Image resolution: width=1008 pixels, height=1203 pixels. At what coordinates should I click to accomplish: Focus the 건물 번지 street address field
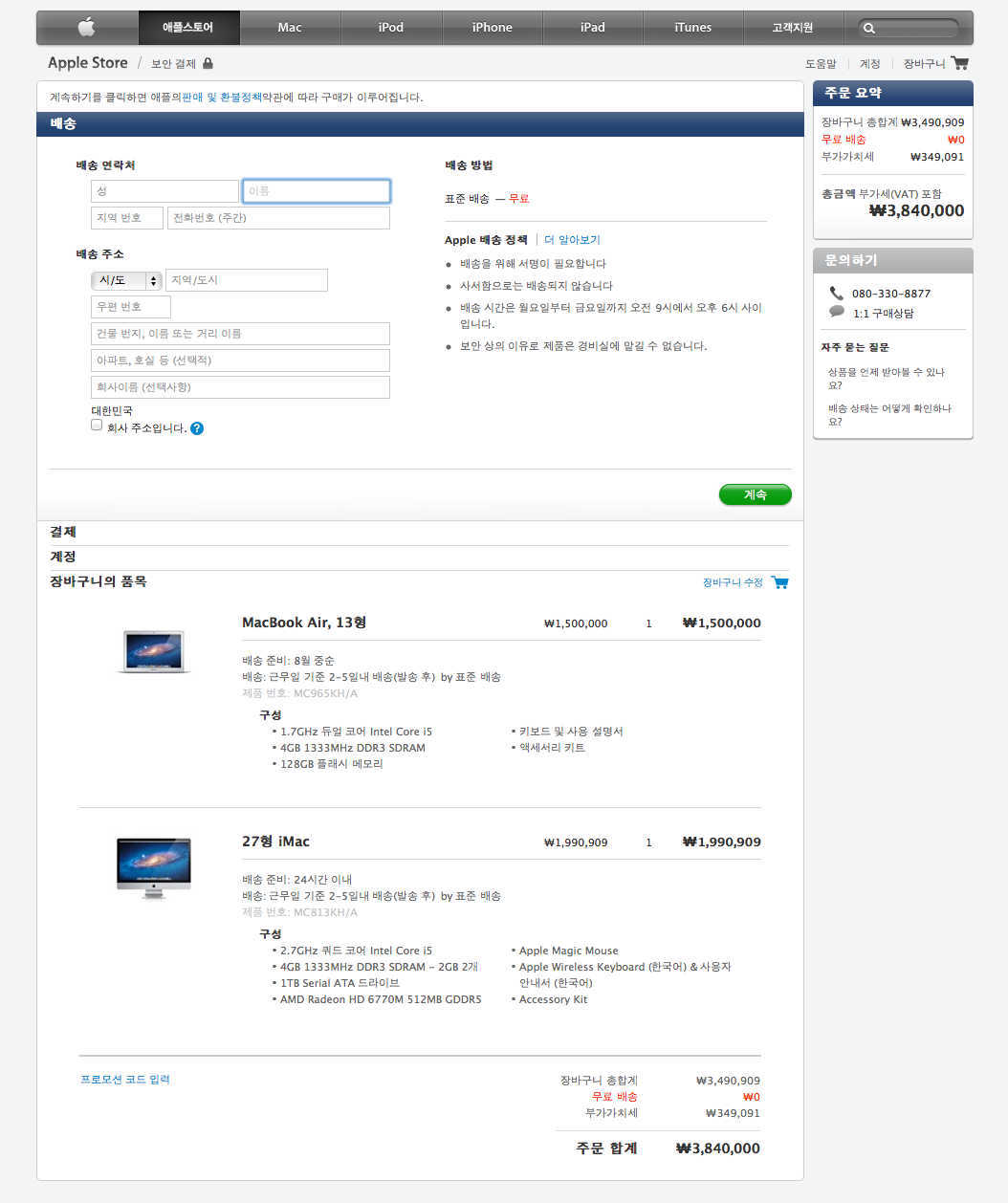[x=241, y=334]
